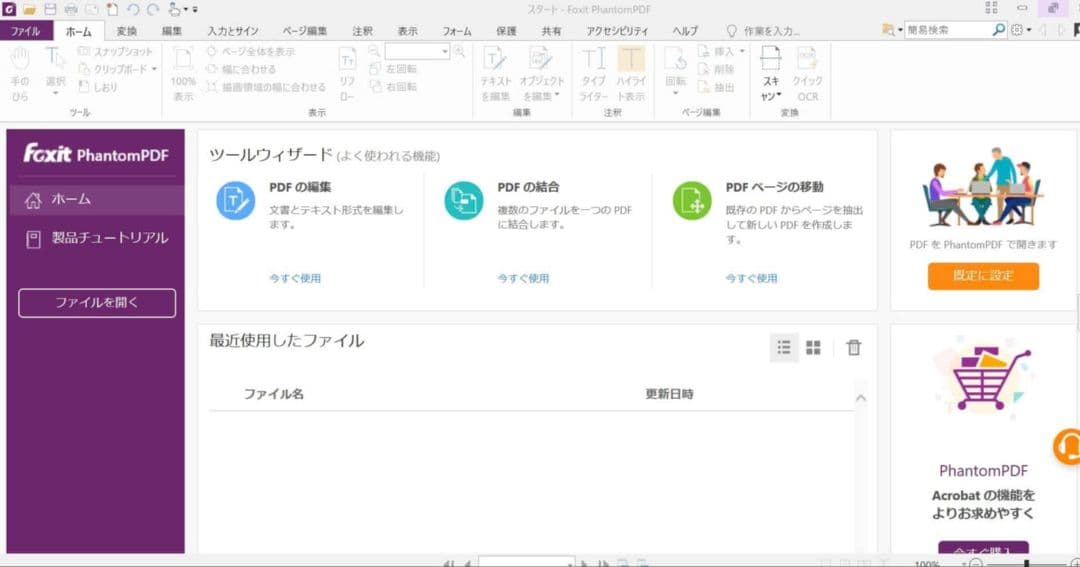Click 今すぐ使用 under PDF の編集
This screenshot has width=1080, height=567.
click(x=295, y=278)
